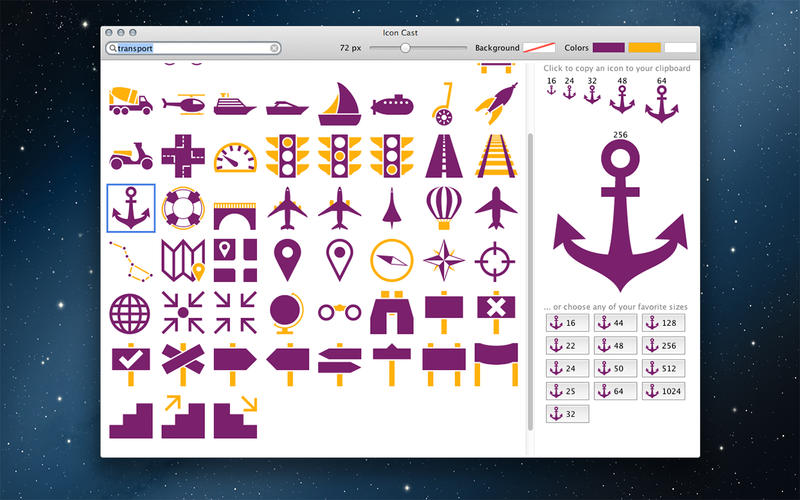800x500 pixels.
Task: Select the round compass icon
Action: point(392,260)
